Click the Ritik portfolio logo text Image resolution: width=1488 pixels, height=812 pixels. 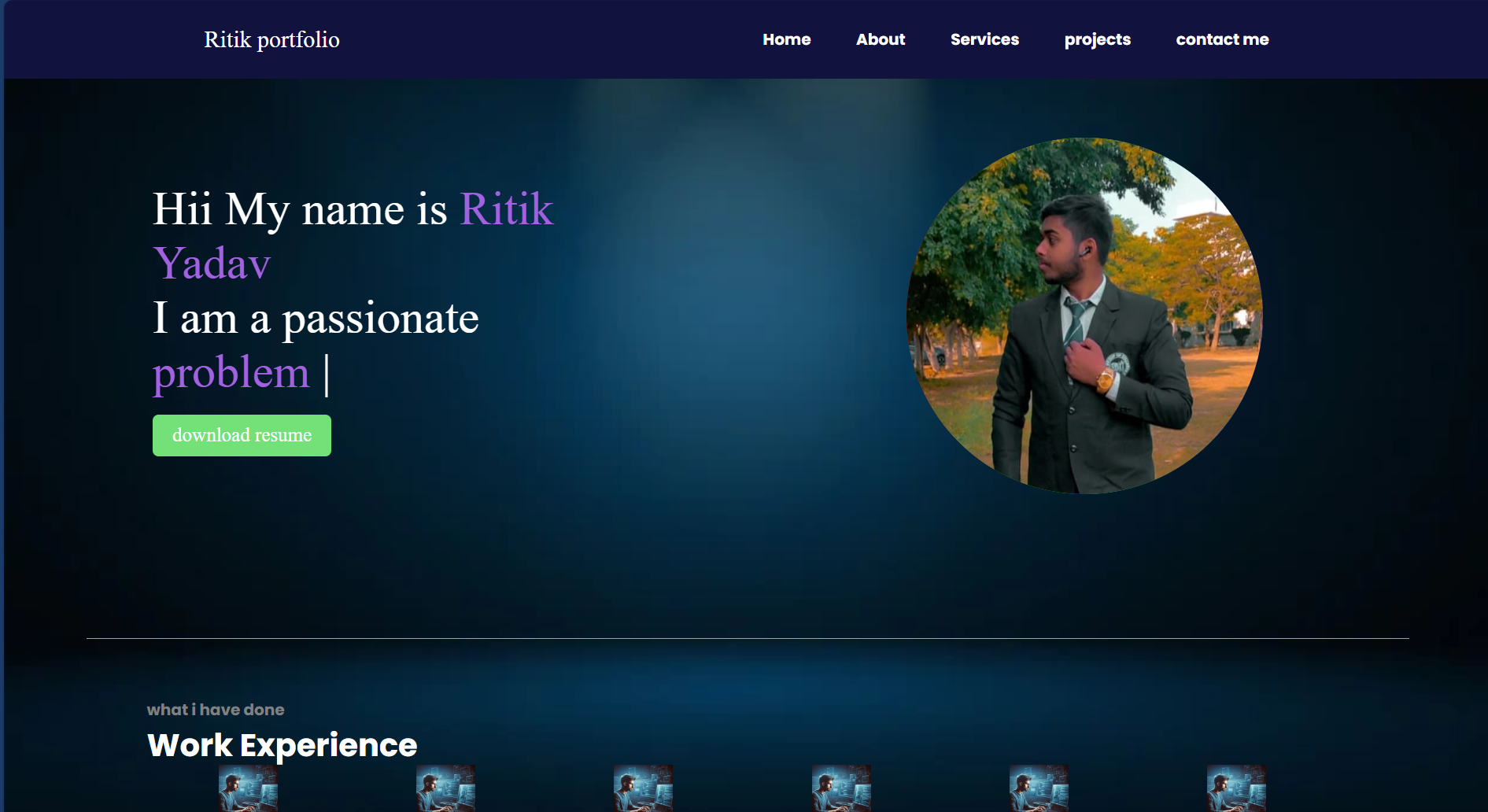[x=271, y=39]
